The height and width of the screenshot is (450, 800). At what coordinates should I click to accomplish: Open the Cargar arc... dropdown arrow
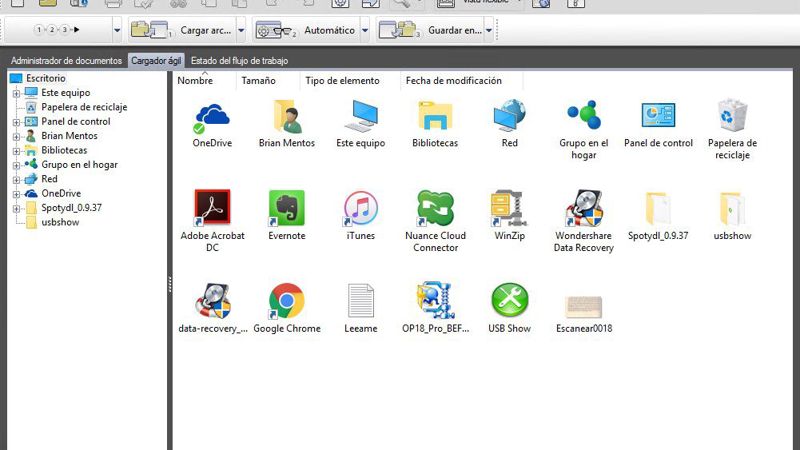click(241, 31)
